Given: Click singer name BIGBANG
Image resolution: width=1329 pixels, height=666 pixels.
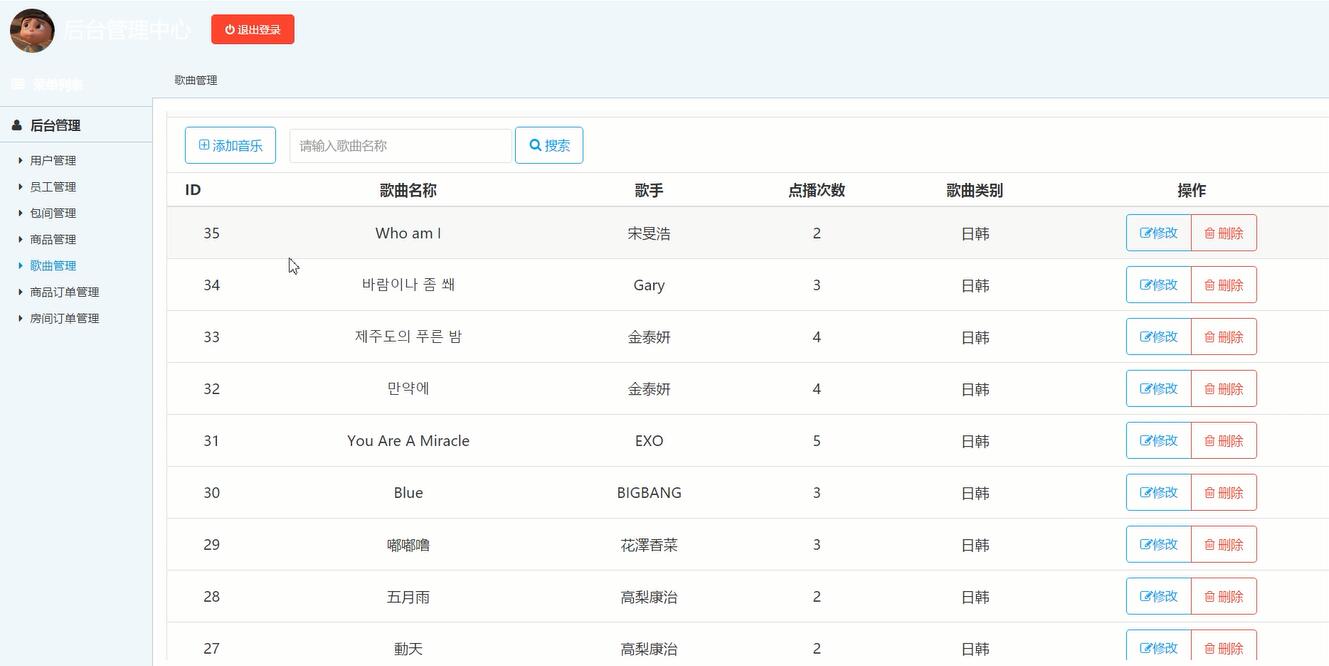Looking at the screenshot, I should coord(649,493).
